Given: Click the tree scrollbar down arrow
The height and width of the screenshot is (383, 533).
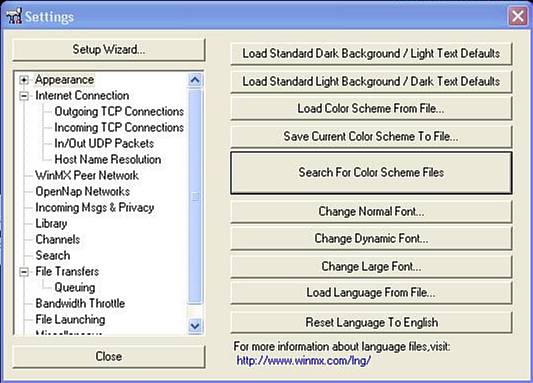Looking at the screenshot, I should tap(195, 326).
